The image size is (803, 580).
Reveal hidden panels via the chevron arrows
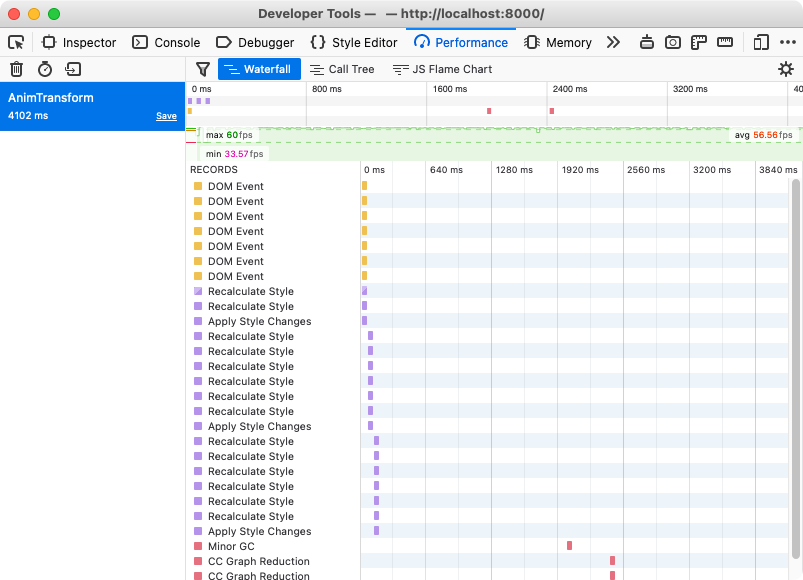(613, 43)
